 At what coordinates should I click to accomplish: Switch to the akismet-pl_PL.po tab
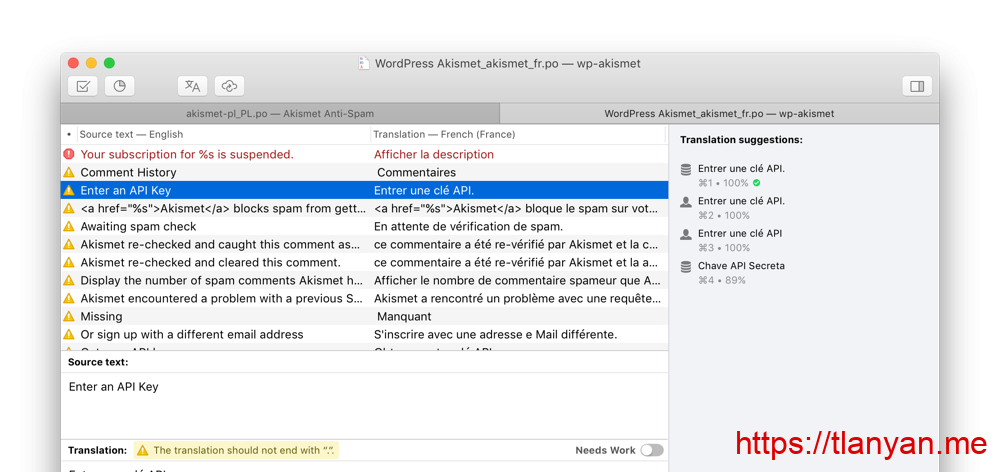(279, 113)
